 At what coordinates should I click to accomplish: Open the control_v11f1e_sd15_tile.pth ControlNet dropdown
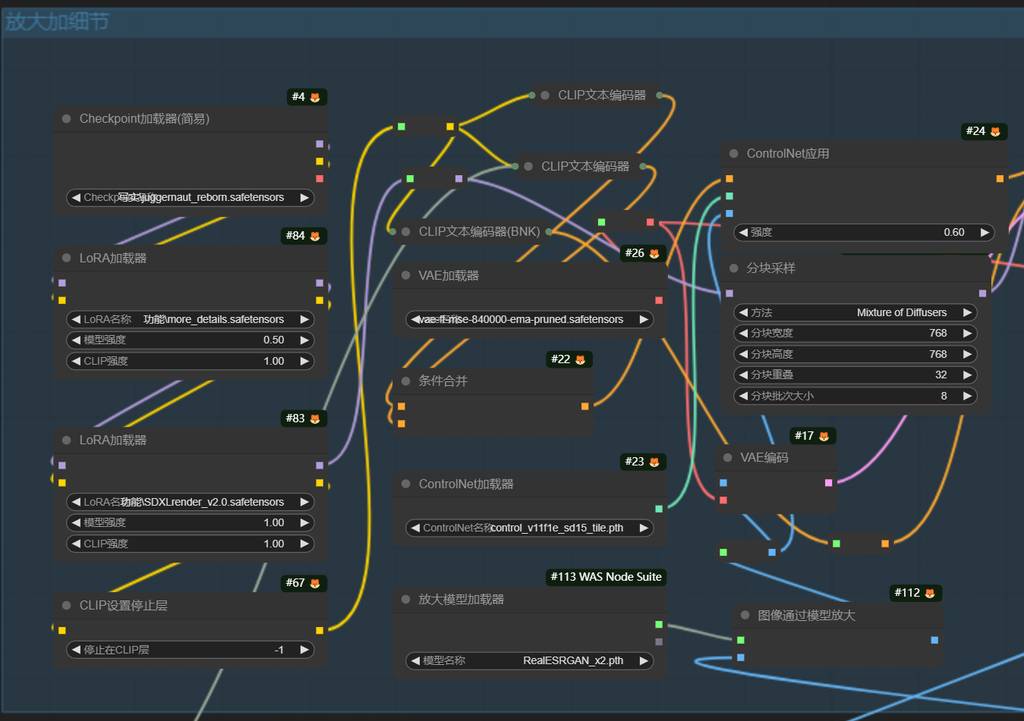point(530,528)
